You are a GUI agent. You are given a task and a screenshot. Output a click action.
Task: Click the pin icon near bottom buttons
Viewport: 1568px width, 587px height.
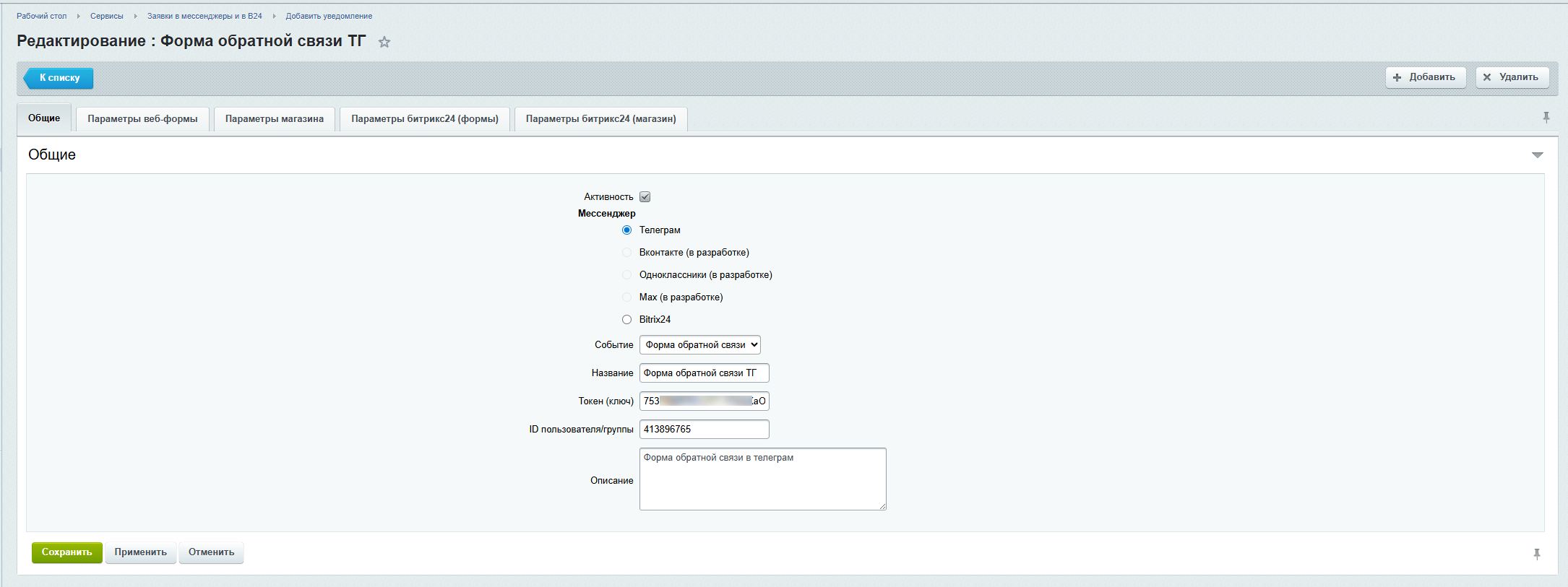pyautogui.click(x=1536, y=554)
